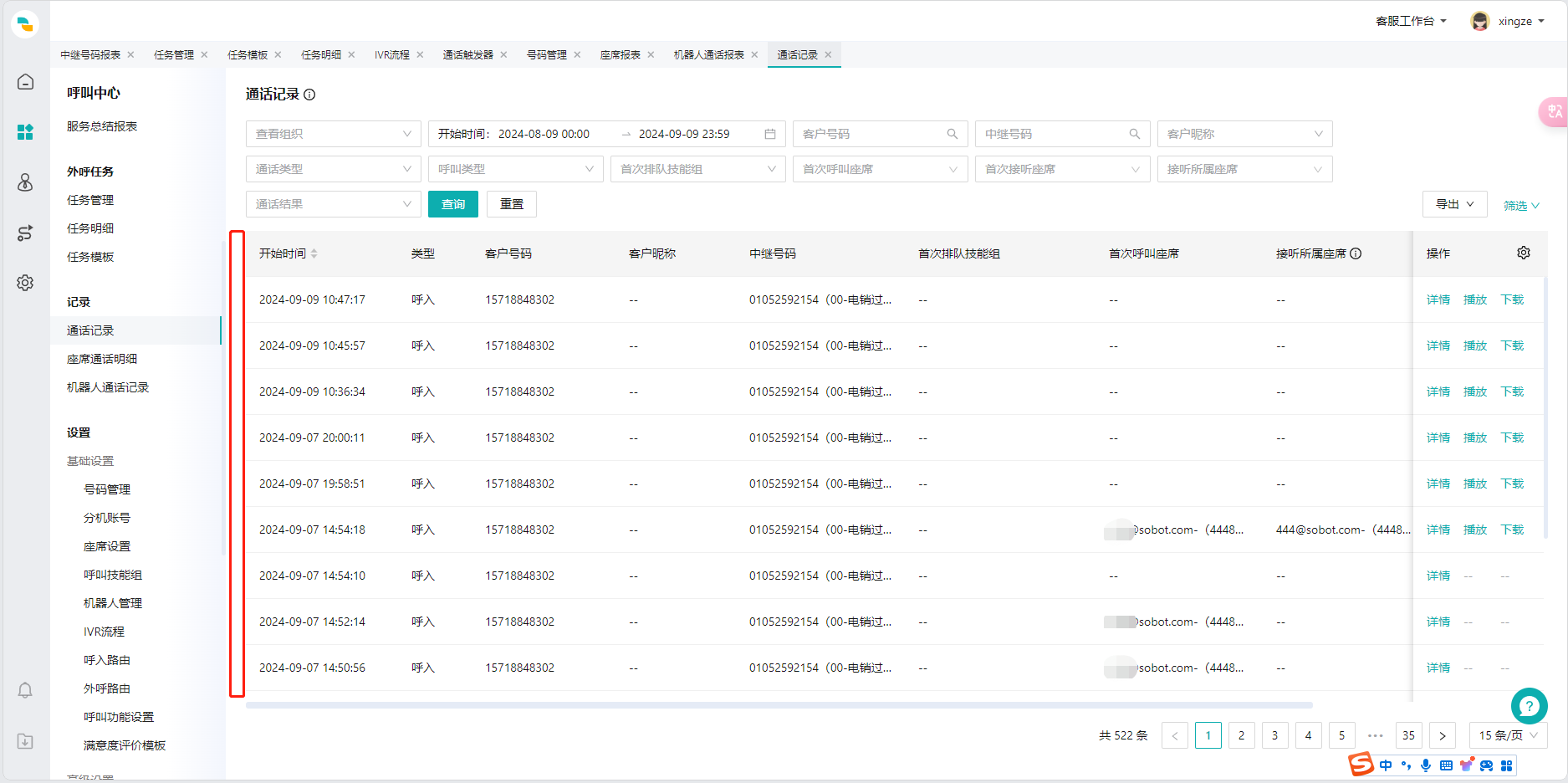
Task: Click the 查询 search button
Action: pos(453,204)
